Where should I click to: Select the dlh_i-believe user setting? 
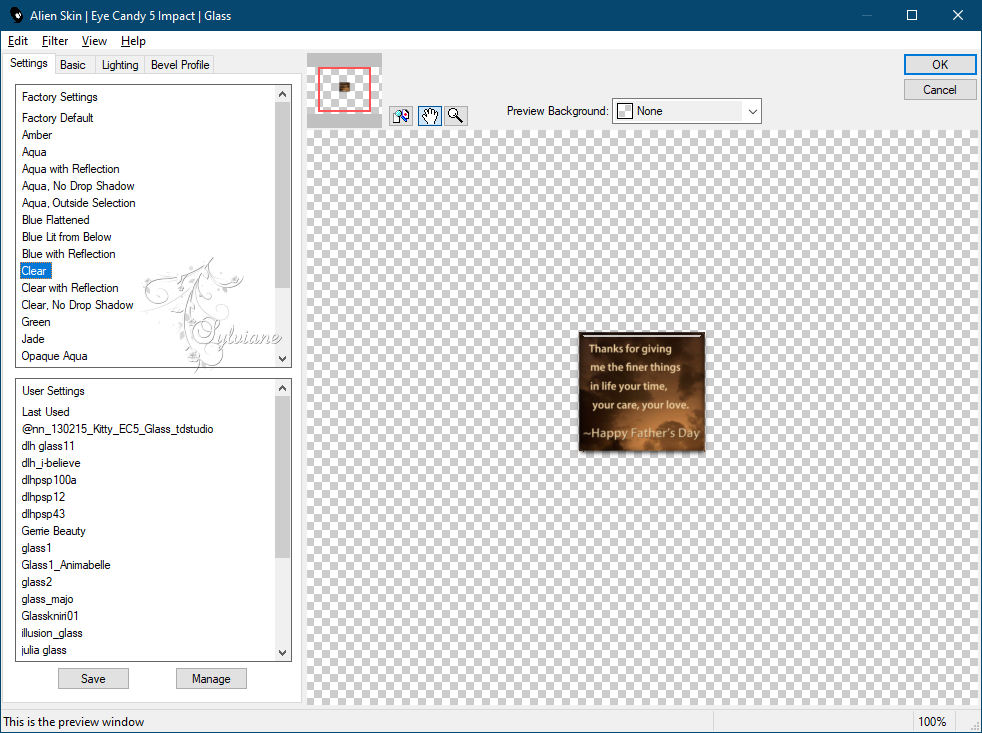tap(50, 463)
